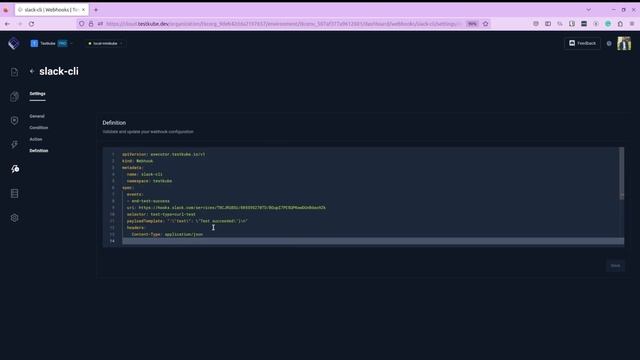Open the environment selector dropdown

tap(105, 43)
